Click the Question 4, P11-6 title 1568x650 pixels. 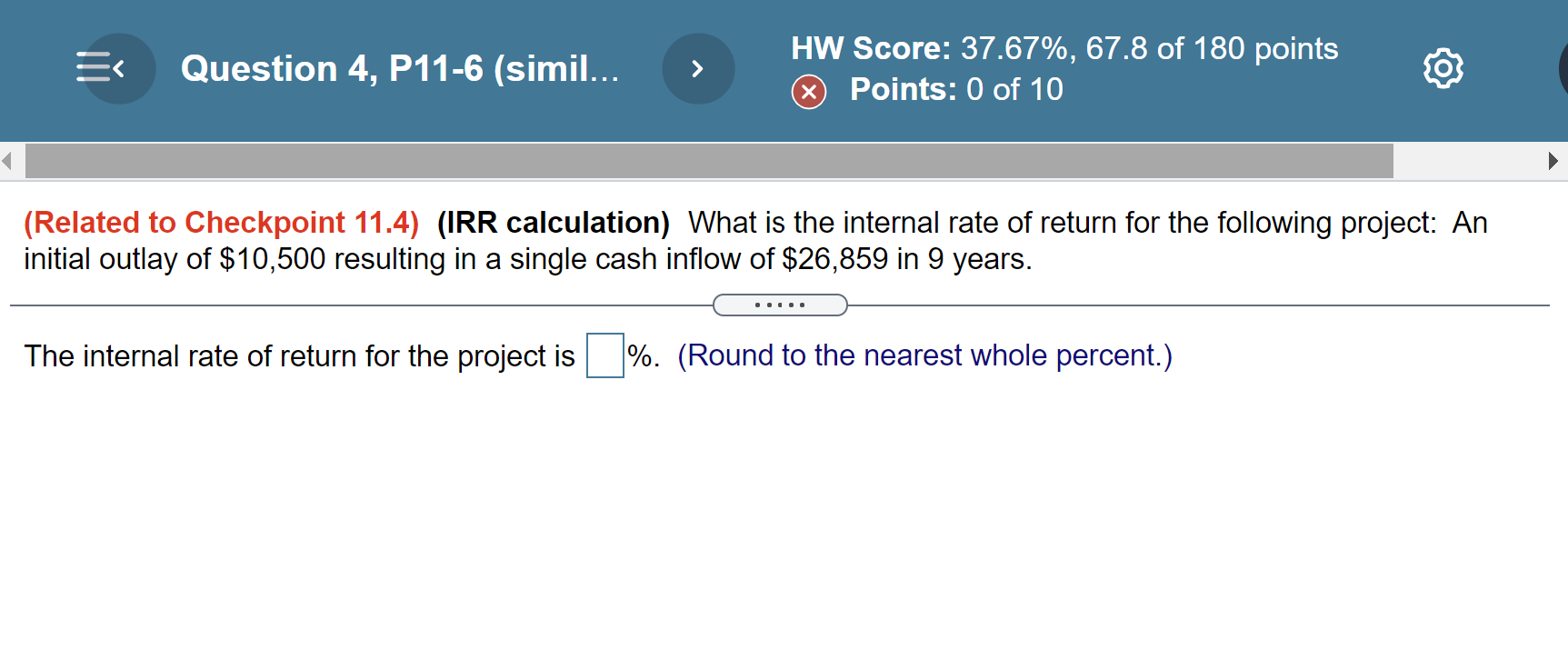(400, 68)
